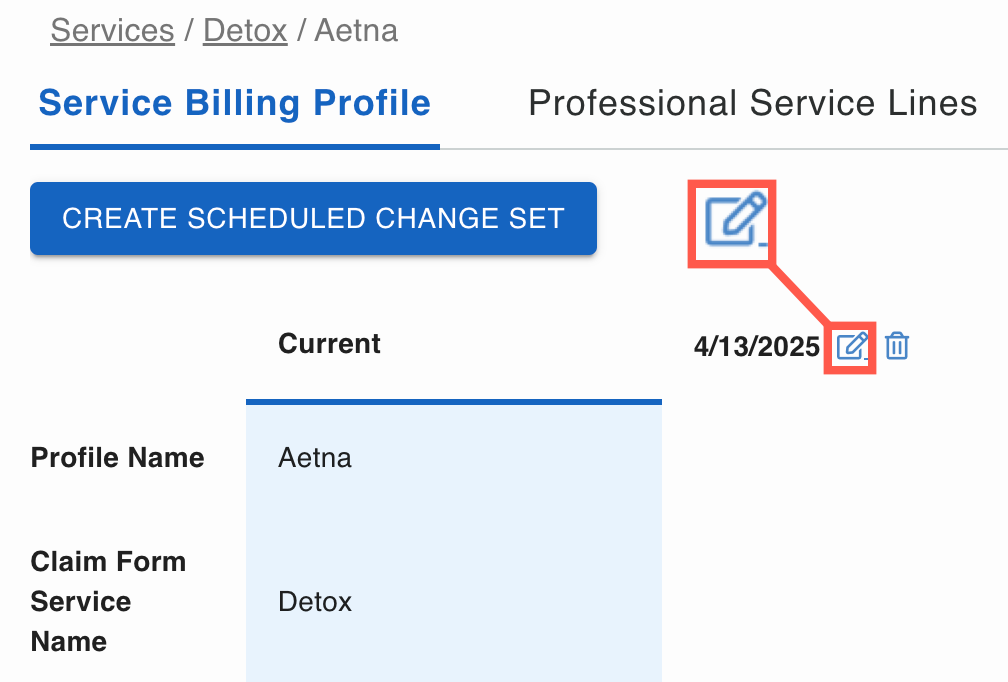Click the Aetna breadcrumb item
The height and width of the screenshot is (682, 1008).
click(356, 31)
